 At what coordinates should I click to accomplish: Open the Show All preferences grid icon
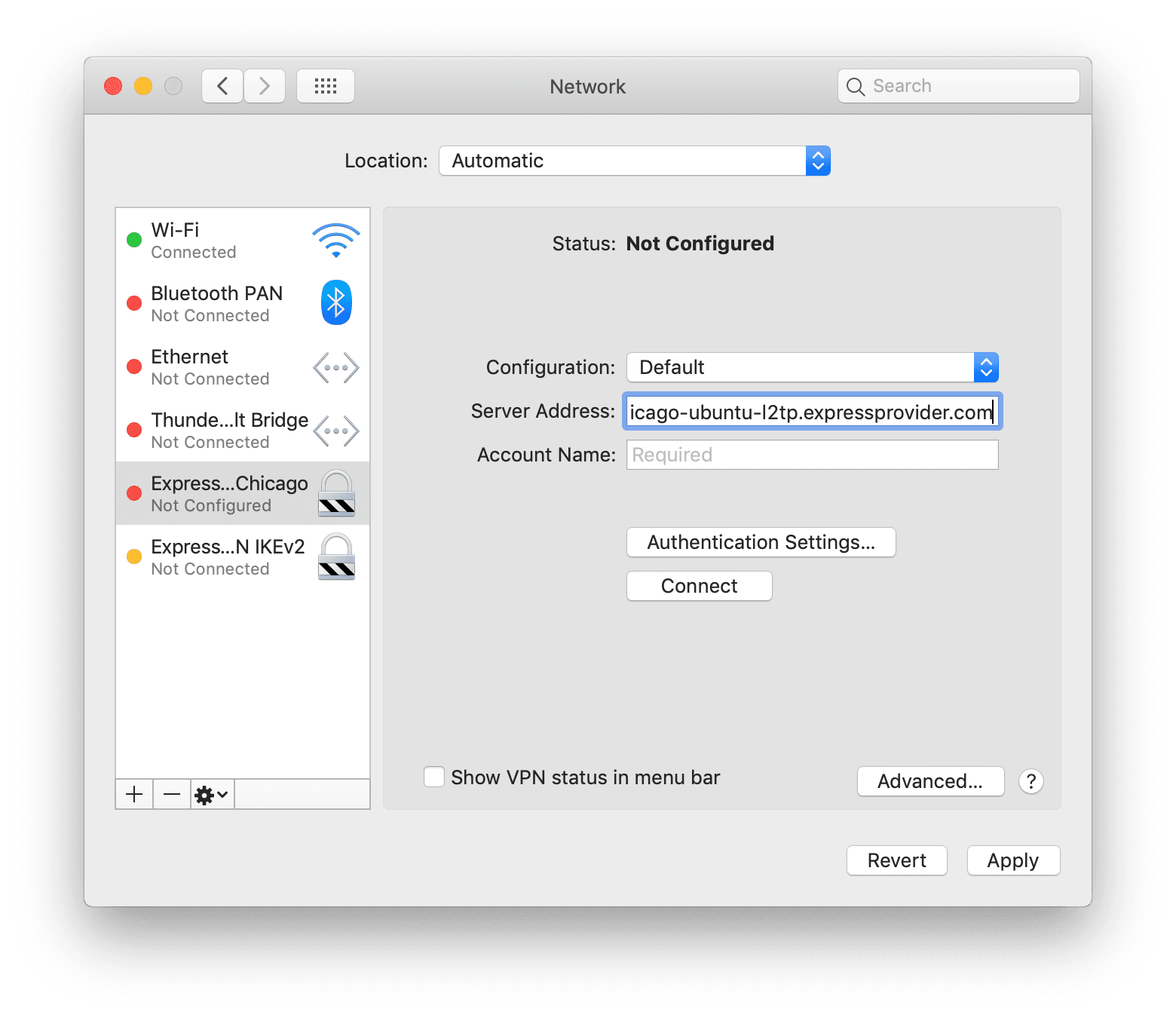click(x=326, y=85)
